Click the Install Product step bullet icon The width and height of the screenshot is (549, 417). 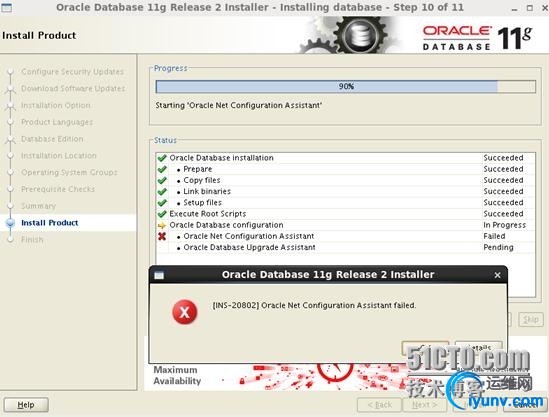tap(11, 223)
